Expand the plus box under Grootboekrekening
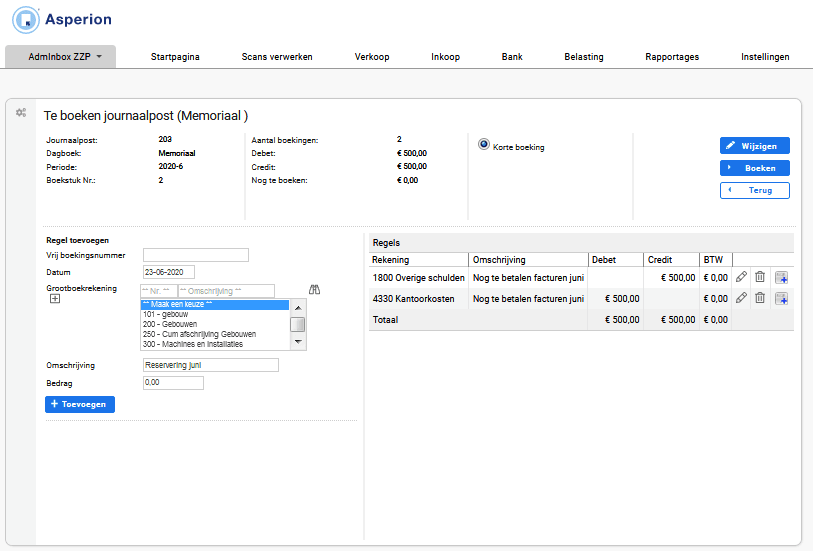Viewport: 813px width, 551px height. pos(55,299)
